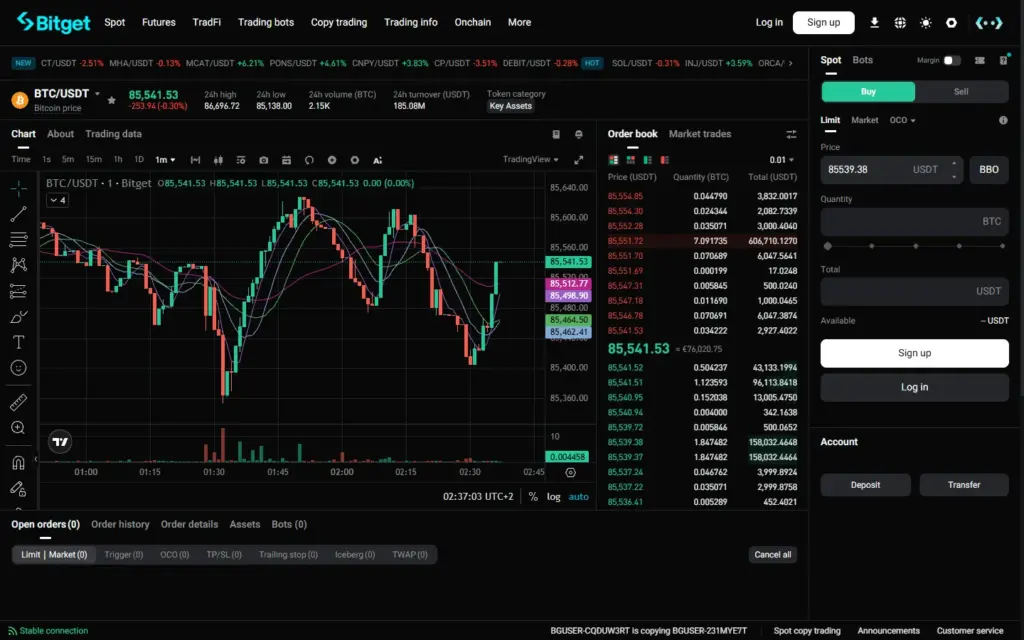1024x640 pixels.
Task: Click the Price input field
Action: pos(891,170)
